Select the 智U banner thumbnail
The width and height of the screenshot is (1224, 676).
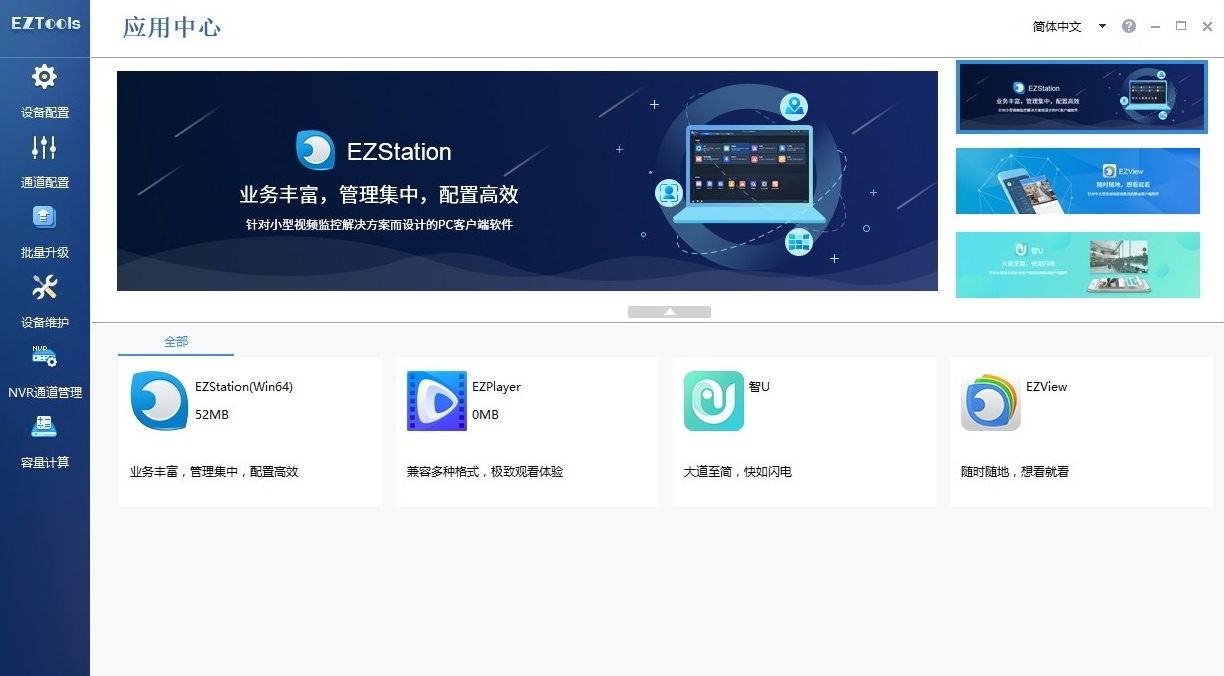[1078, 265]
